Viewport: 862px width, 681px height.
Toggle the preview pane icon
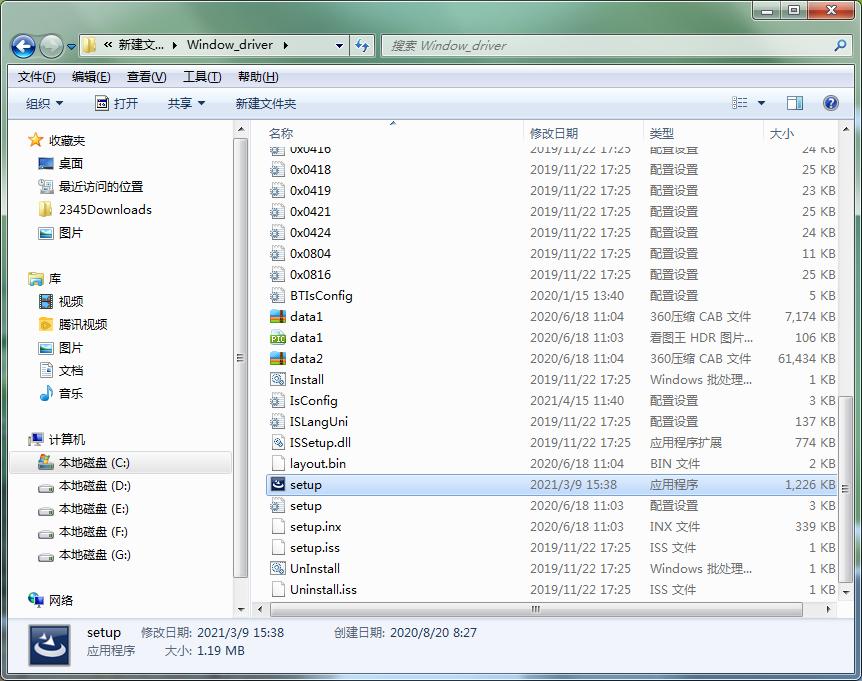[x=794, y=103]
